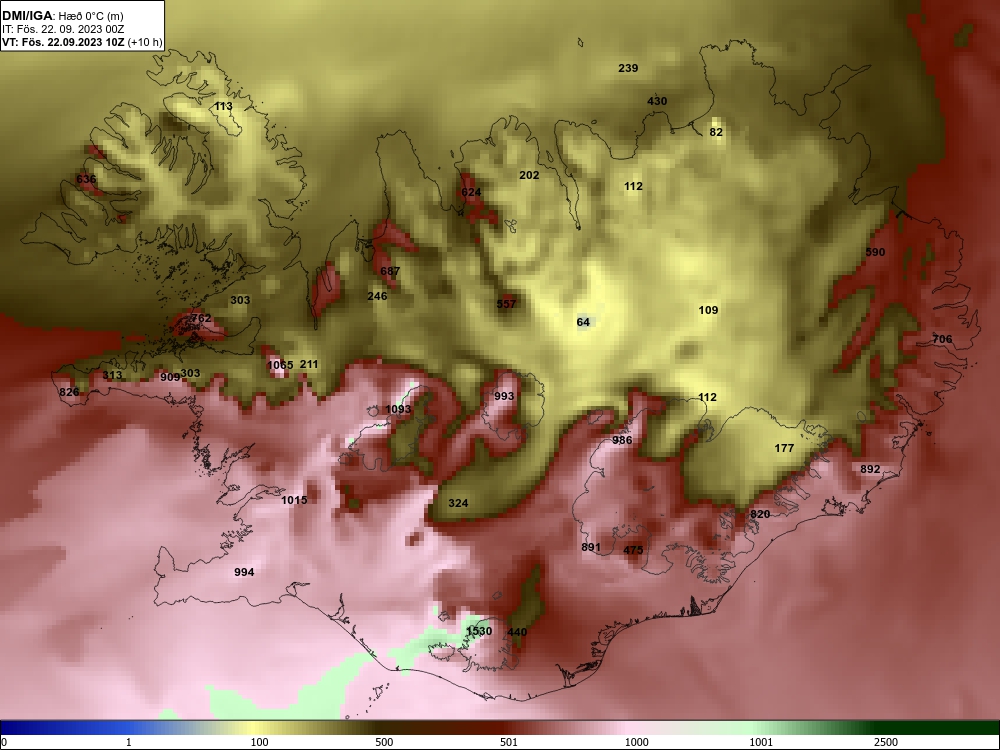Click the colour scale label 1001
The height and width of the screenshot is (750, 1000).
click(x=761, y=742)
